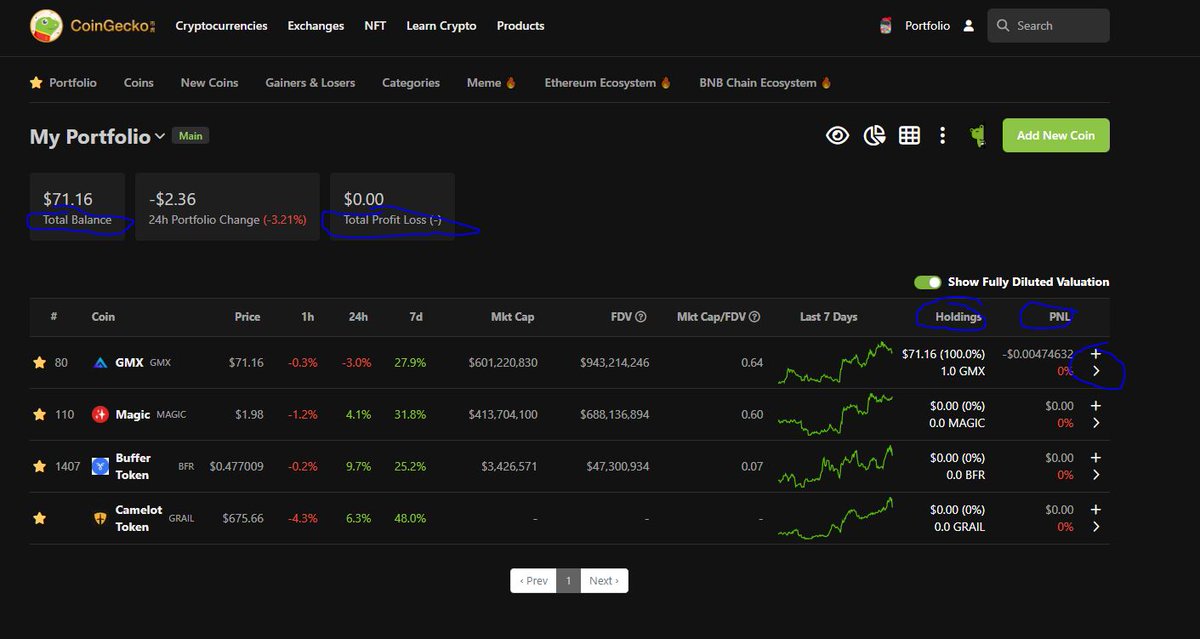Switch to the Gainers & Losers tab
Viewport: 1200px width, 639px height.
[x=310, y=83]
